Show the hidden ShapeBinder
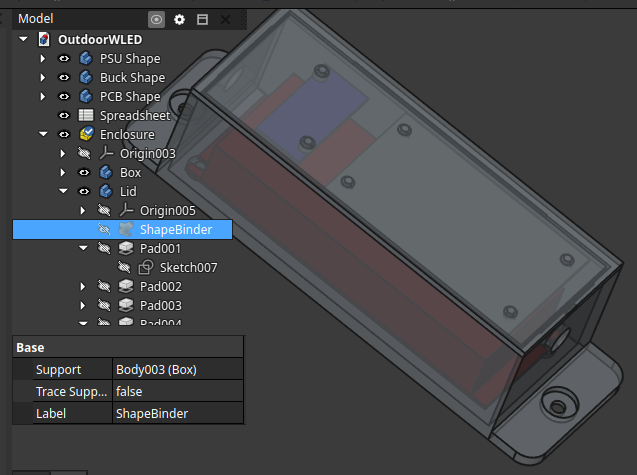This screenshot has width=637, height=475. point(104,229)
